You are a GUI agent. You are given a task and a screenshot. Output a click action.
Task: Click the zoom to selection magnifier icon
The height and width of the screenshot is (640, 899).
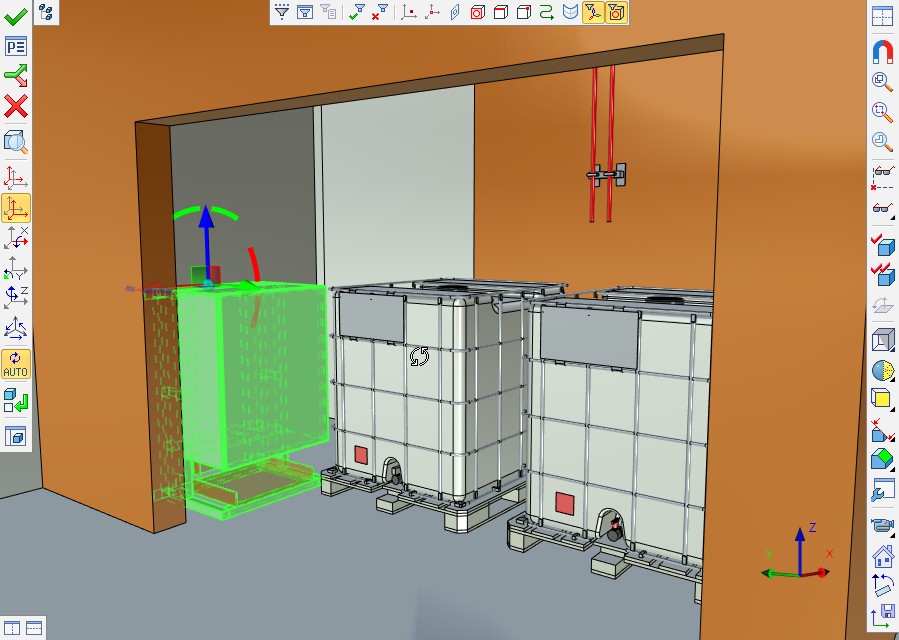pos(883,112)
